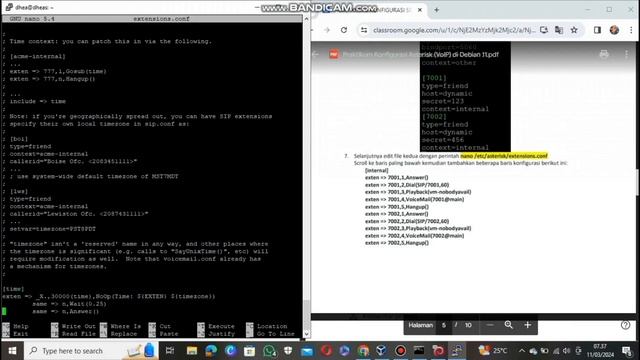Click the taskbar search box
The width and height of the screenshot is (640, 360).
(91, 351)
